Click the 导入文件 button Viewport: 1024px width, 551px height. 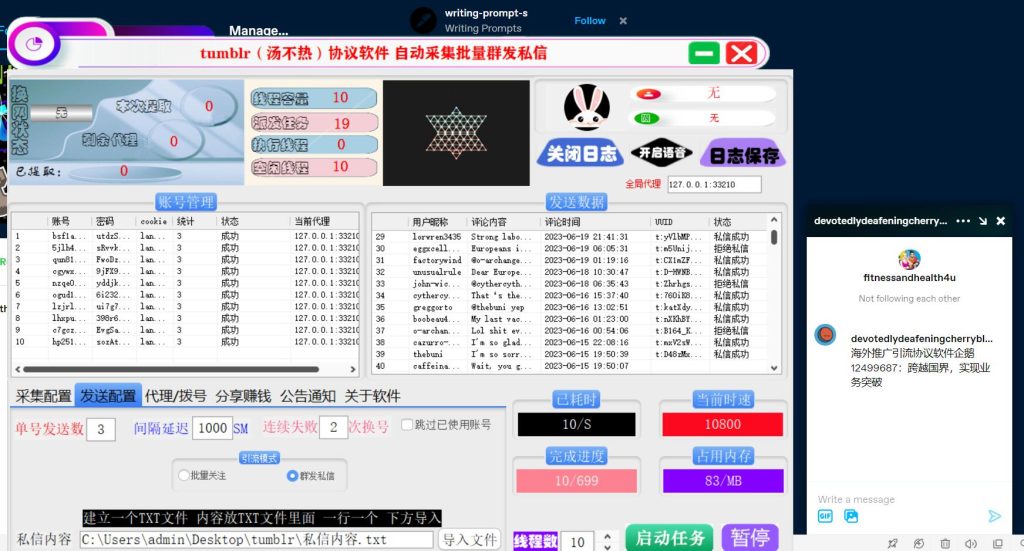point(469,540)
